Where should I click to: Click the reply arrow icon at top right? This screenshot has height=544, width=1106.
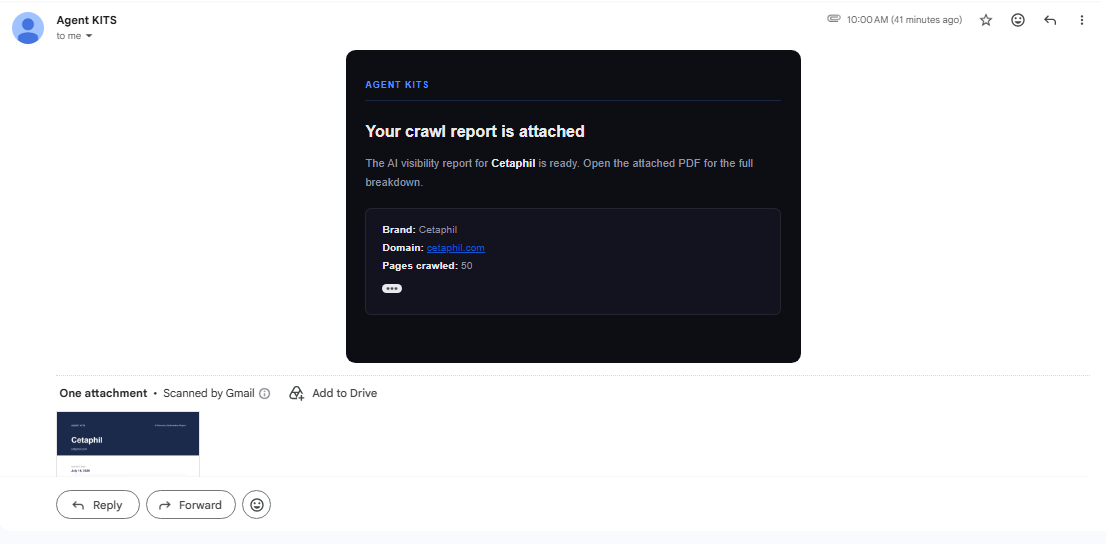1050,20
